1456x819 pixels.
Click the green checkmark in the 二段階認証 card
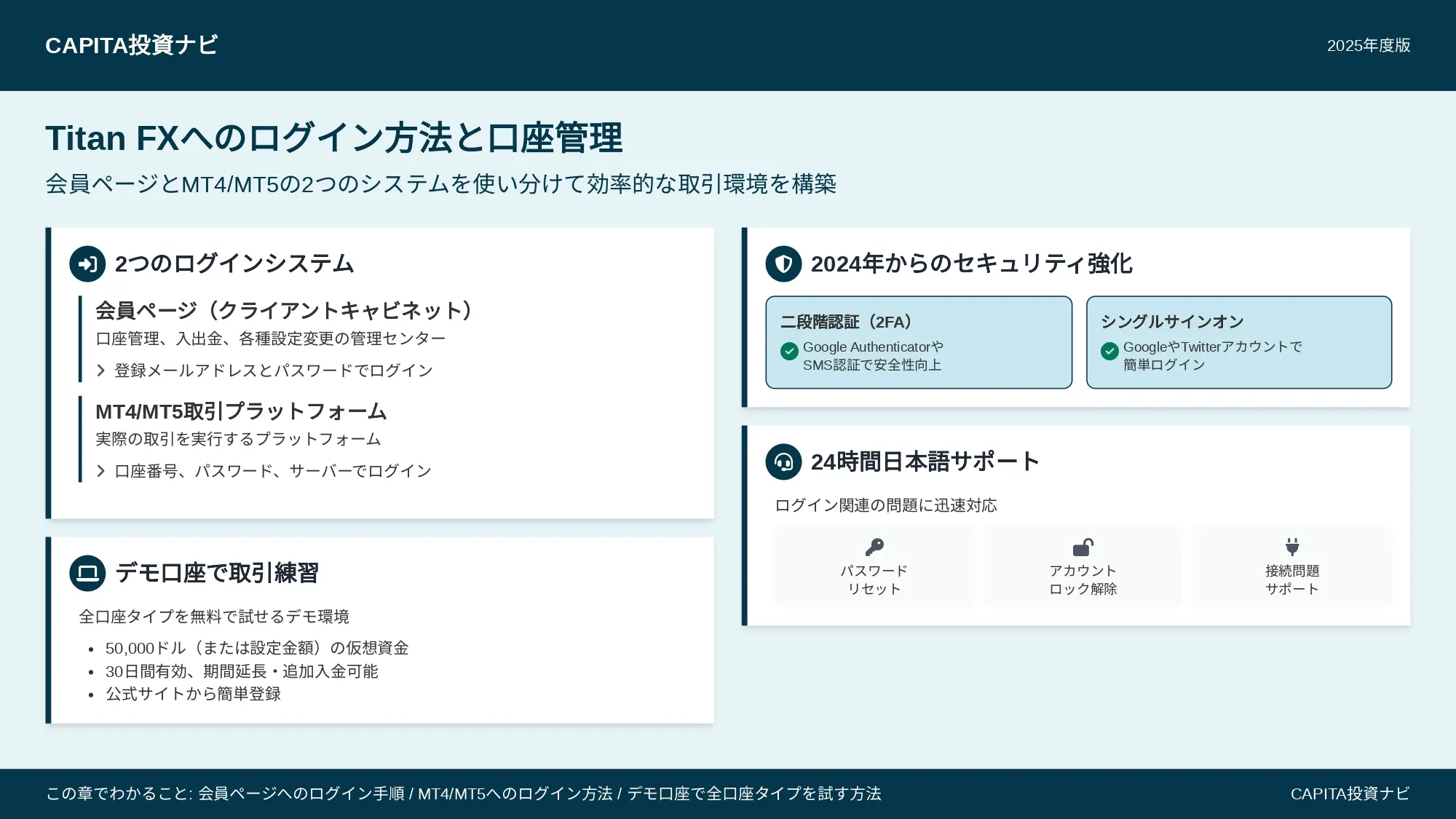tap(789, 352)
